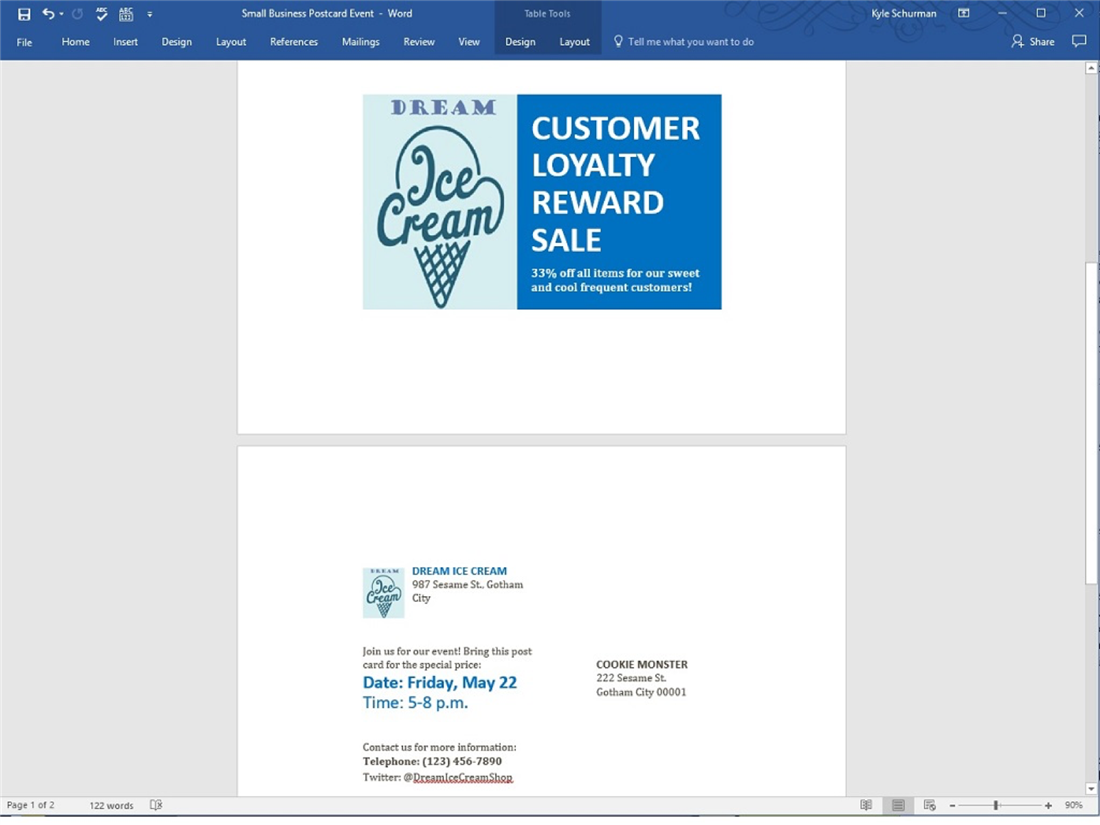The height and width of the screenshot is (825, 1100).
Task: Follow the DreamIceCreamShop Twitter link
Action: tap(463, 777)
